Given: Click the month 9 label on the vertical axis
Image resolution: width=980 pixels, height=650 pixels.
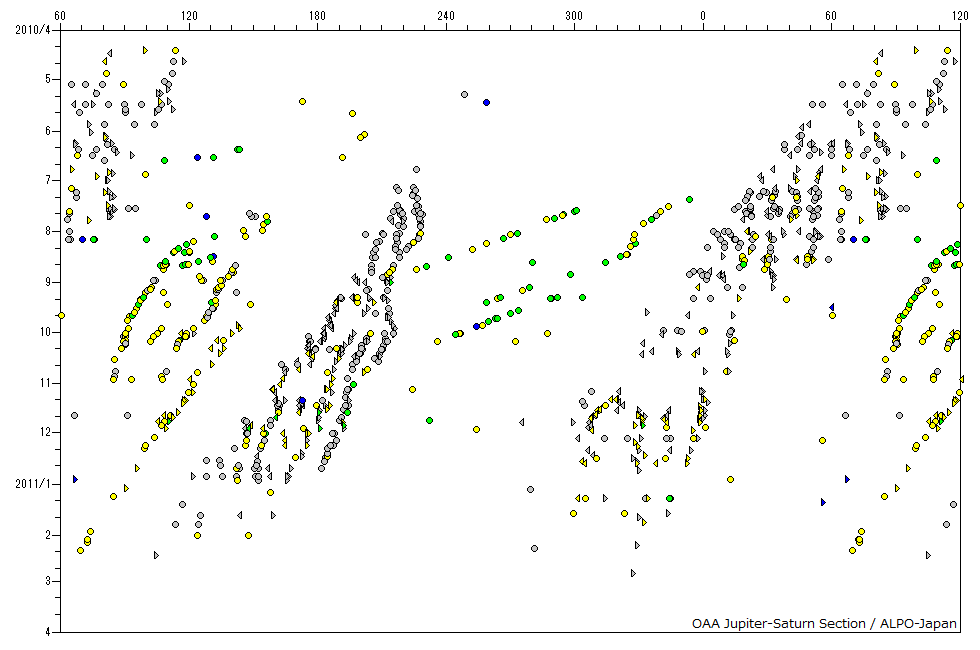Looking at the screenshot, I should pyautogui.click(x=48, y=282).
